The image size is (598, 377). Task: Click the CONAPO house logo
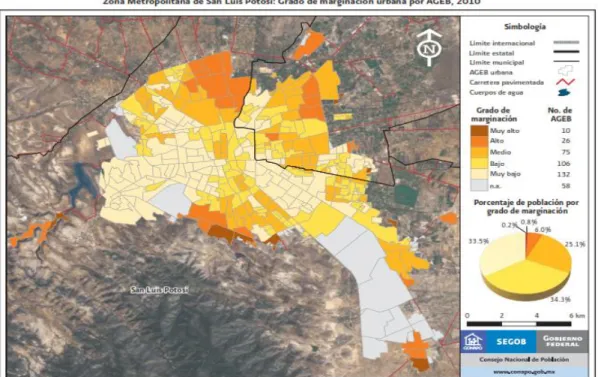pos(473,341)
